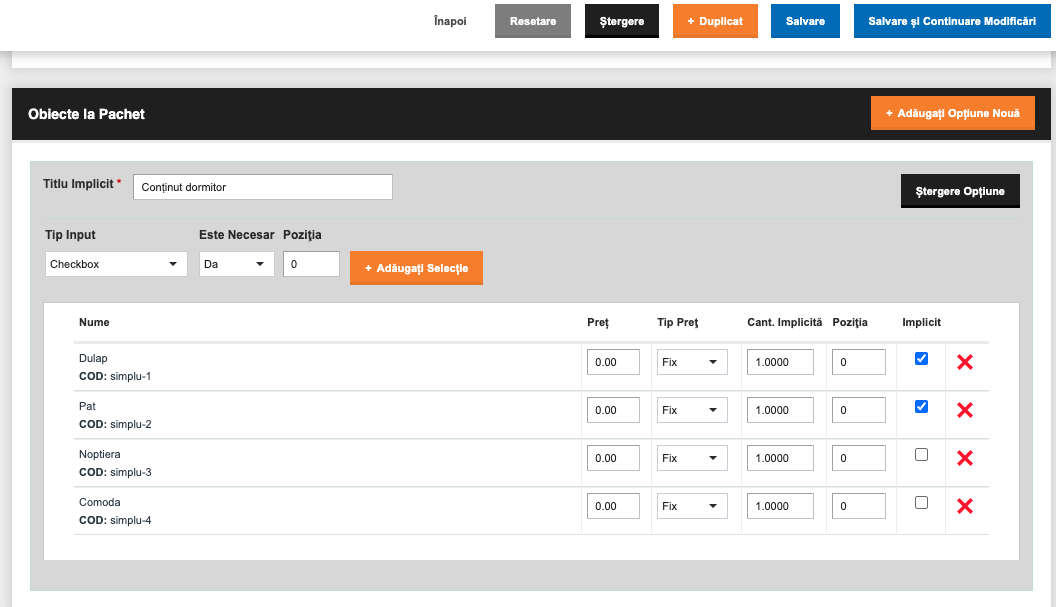Uncheck Implicit checkbox for Dulap
The height and width of the screenshot is (607, 1056).
[921, 358]
